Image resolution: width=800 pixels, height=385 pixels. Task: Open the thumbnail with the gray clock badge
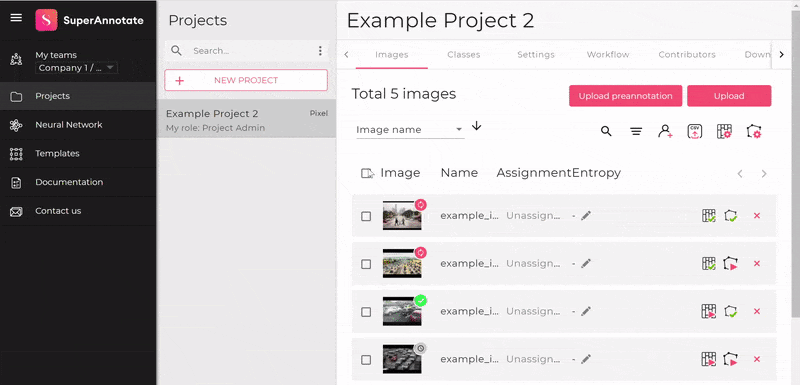(402, 359)
